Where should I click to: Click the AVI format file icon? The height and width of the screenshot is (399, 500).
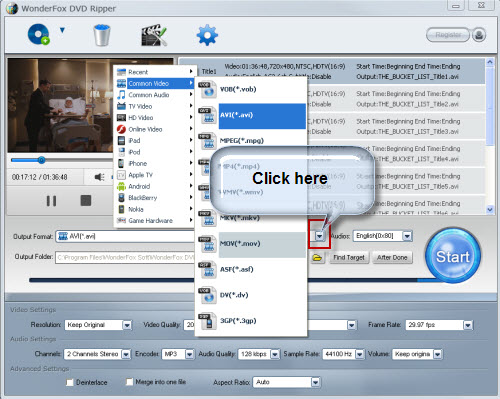[x=207, y=115]
